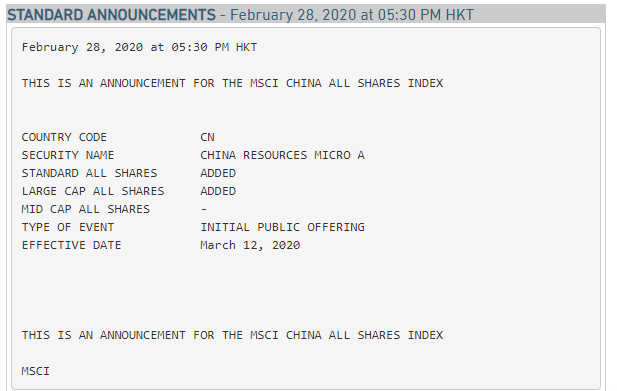Click ADDED next to LARGE CAP ALL SHARES
The height and width of the screenshot is (391, 617).
pyautogui.click(x=218, y=191)
